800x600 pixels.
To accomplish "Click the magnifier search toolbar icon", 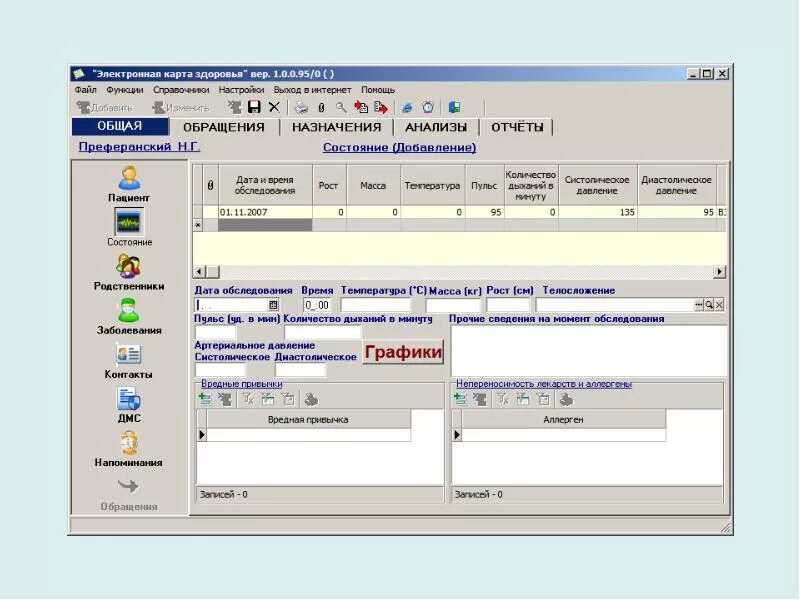I will 341,108.
